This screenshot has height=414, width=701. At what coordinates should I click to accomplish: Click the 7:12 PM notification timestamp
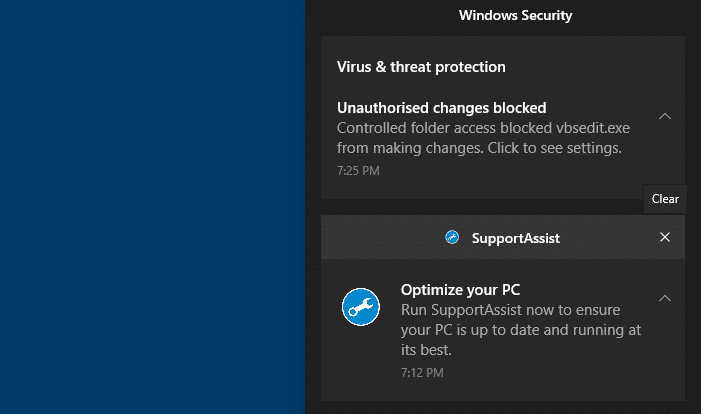[x=422, y=373]
